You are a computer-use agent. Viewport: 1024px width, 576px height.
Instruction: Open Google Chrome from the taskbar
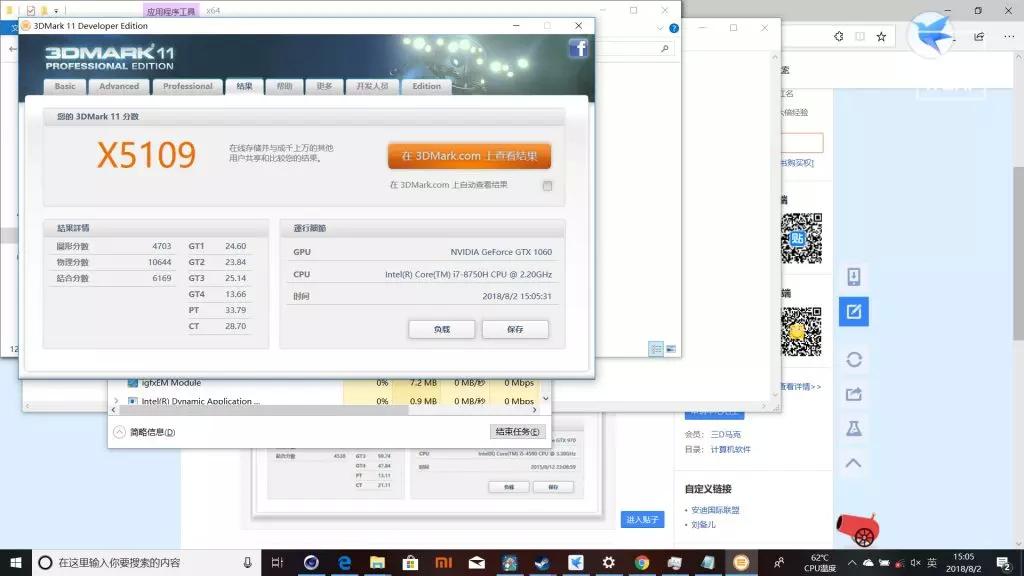click(x=641, y=563)
